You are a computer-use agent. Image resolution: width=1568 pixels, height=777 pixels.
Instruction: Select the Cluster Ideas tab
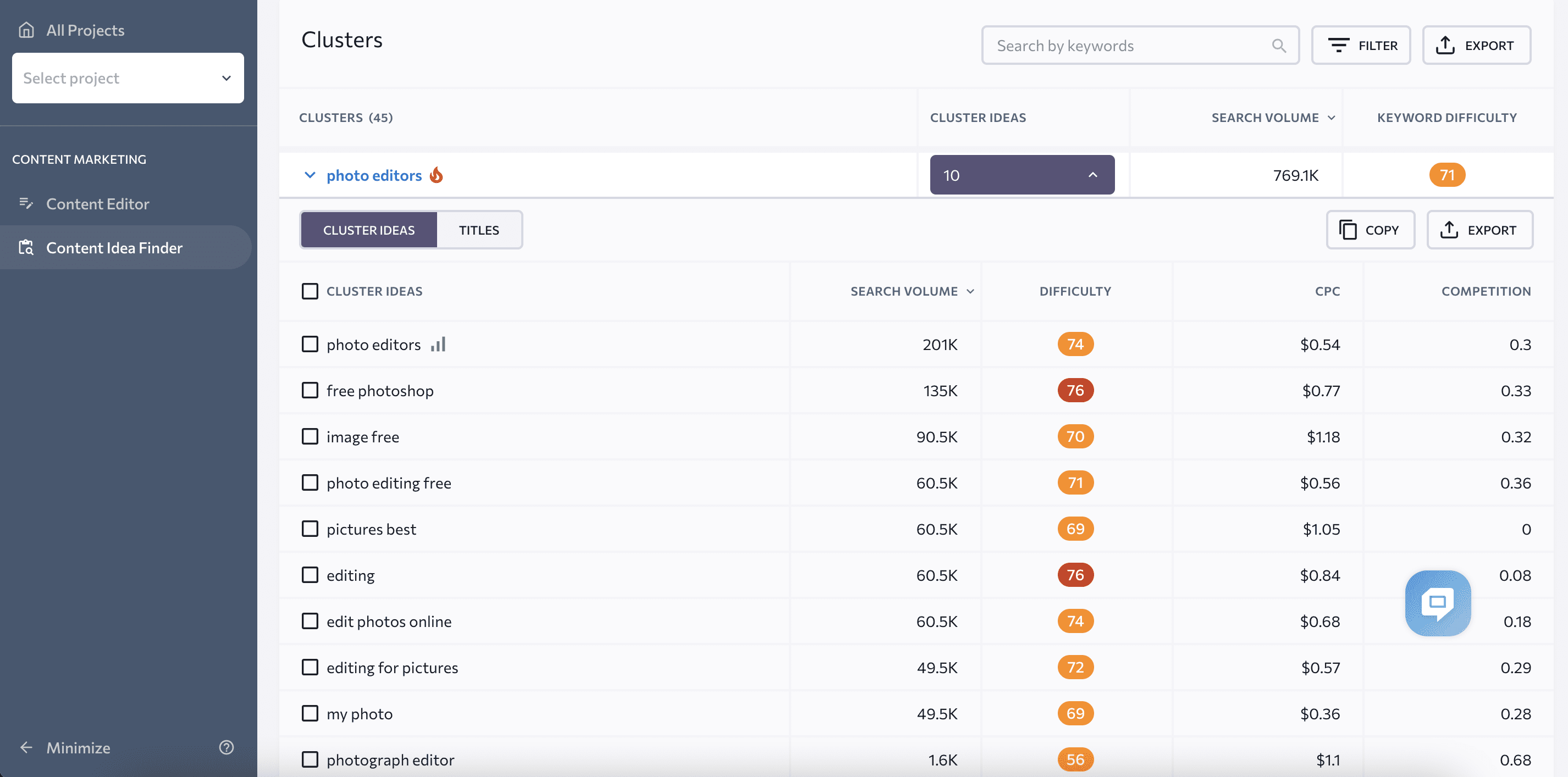click(368, 228)
